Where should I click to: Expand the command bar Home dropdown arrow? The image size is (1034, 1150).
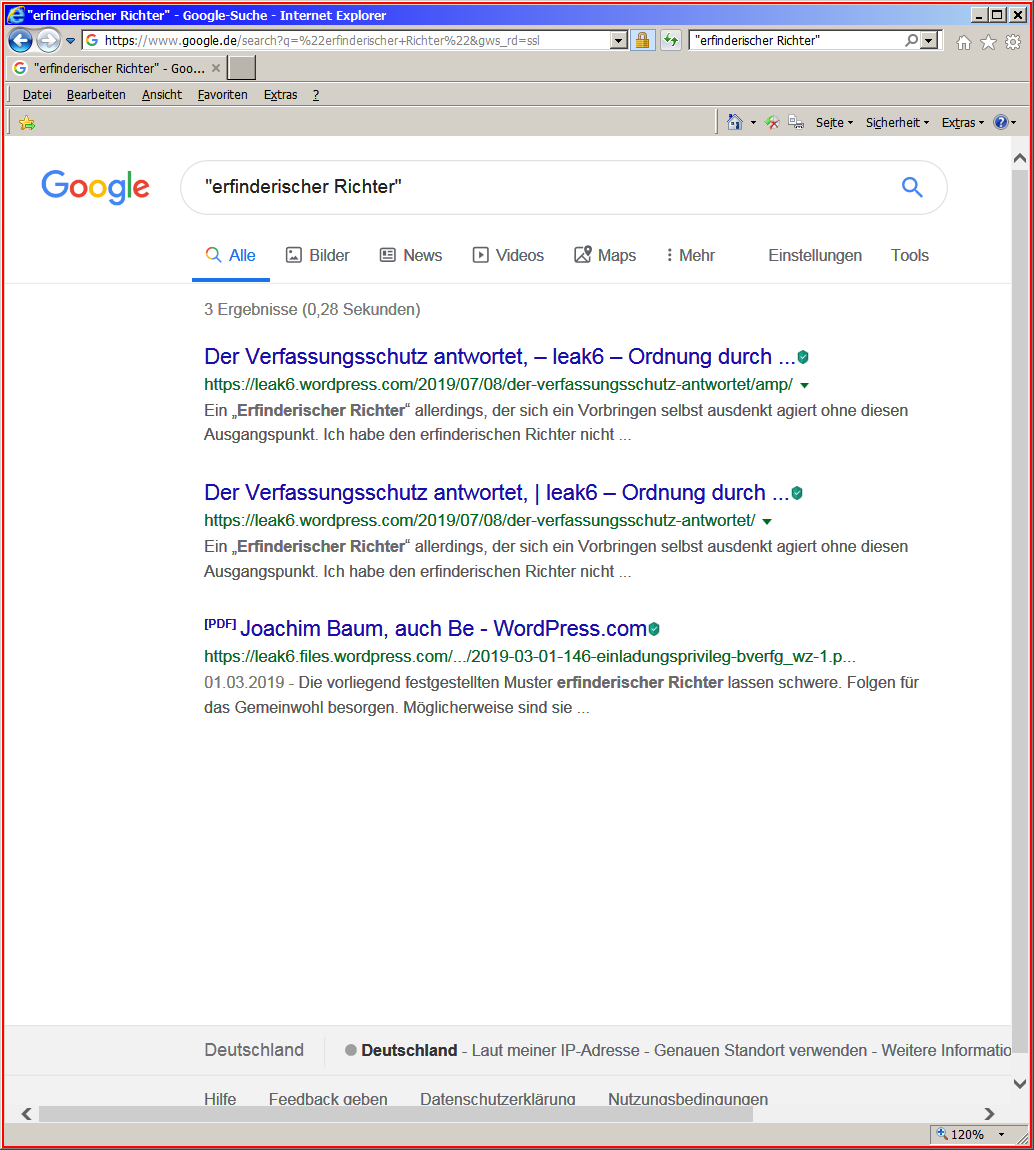click(x=753, y=122)
